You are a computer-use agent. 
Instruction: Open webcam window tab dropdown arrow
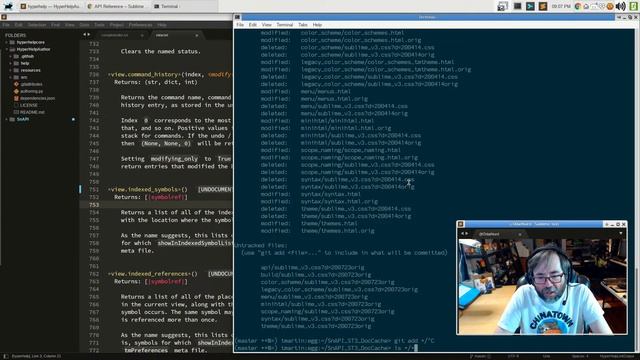621,234
